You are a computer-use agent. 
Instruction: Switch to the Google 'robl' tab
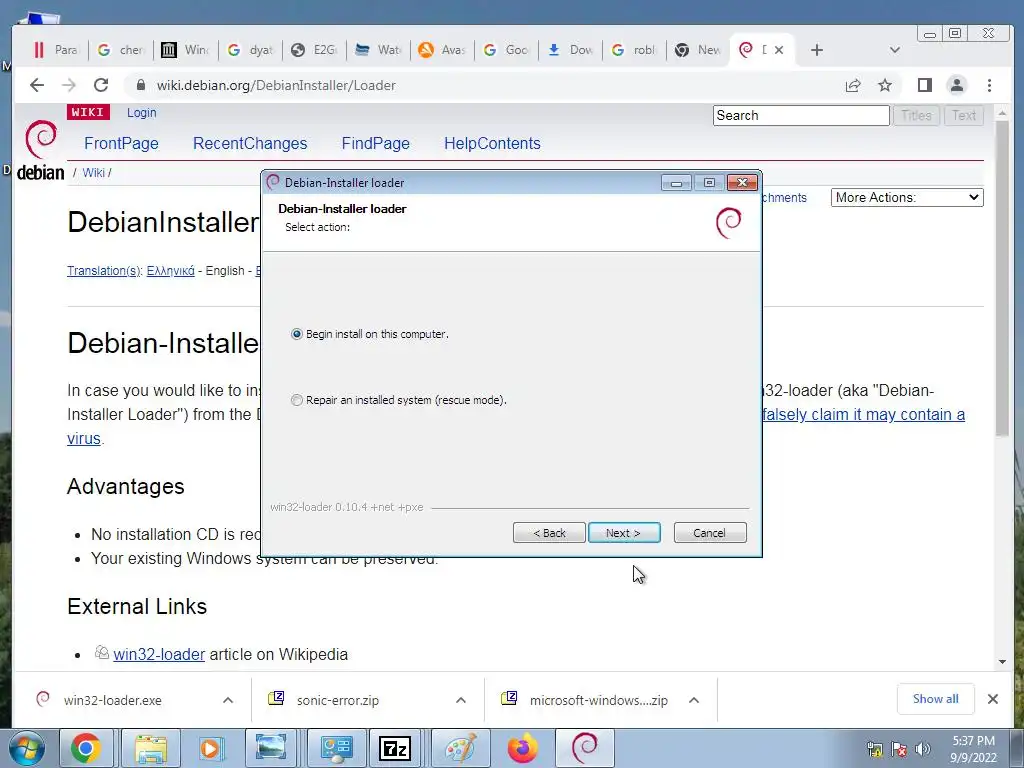634,50
